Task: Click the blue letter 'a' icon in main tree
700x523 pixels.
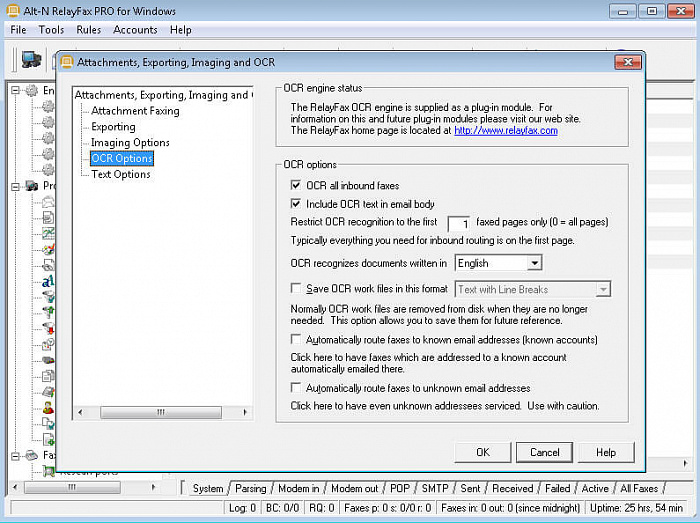Action: click(48, 281)
